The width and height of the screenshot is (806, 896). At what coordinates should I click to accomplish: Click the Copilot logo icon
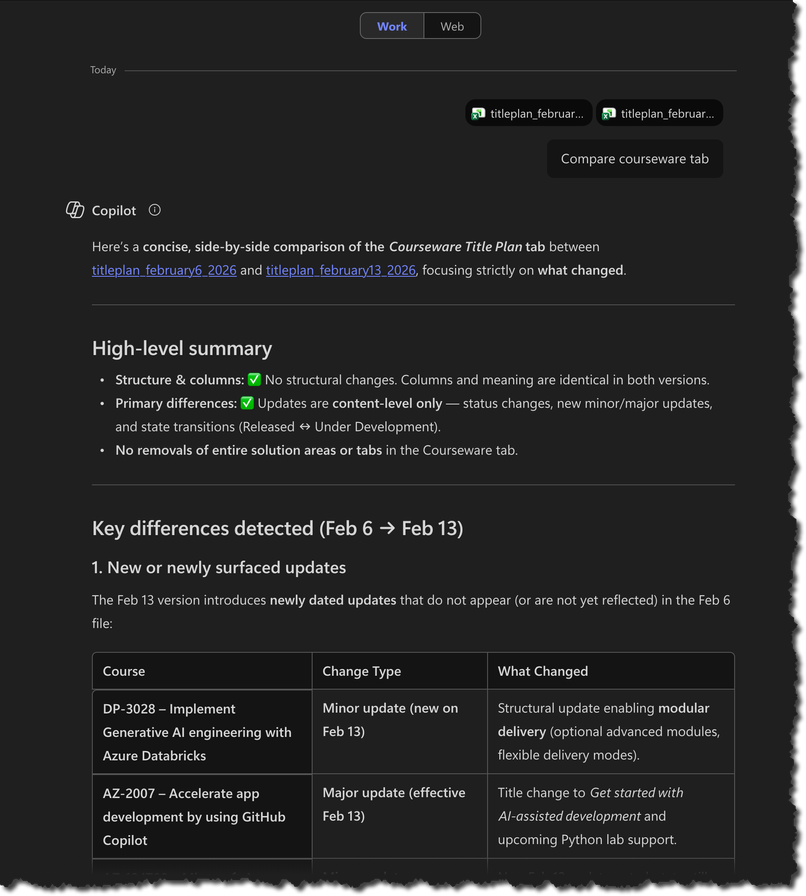tap(75, 210)
